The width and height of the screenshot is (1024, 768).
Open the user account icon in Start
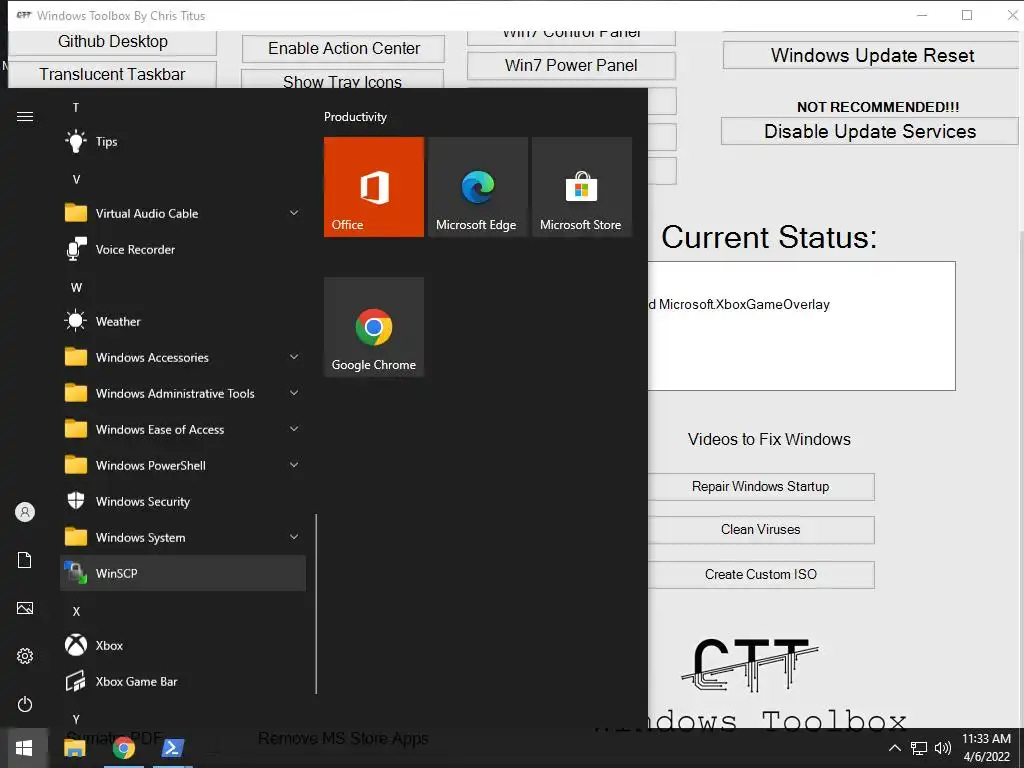25,512
